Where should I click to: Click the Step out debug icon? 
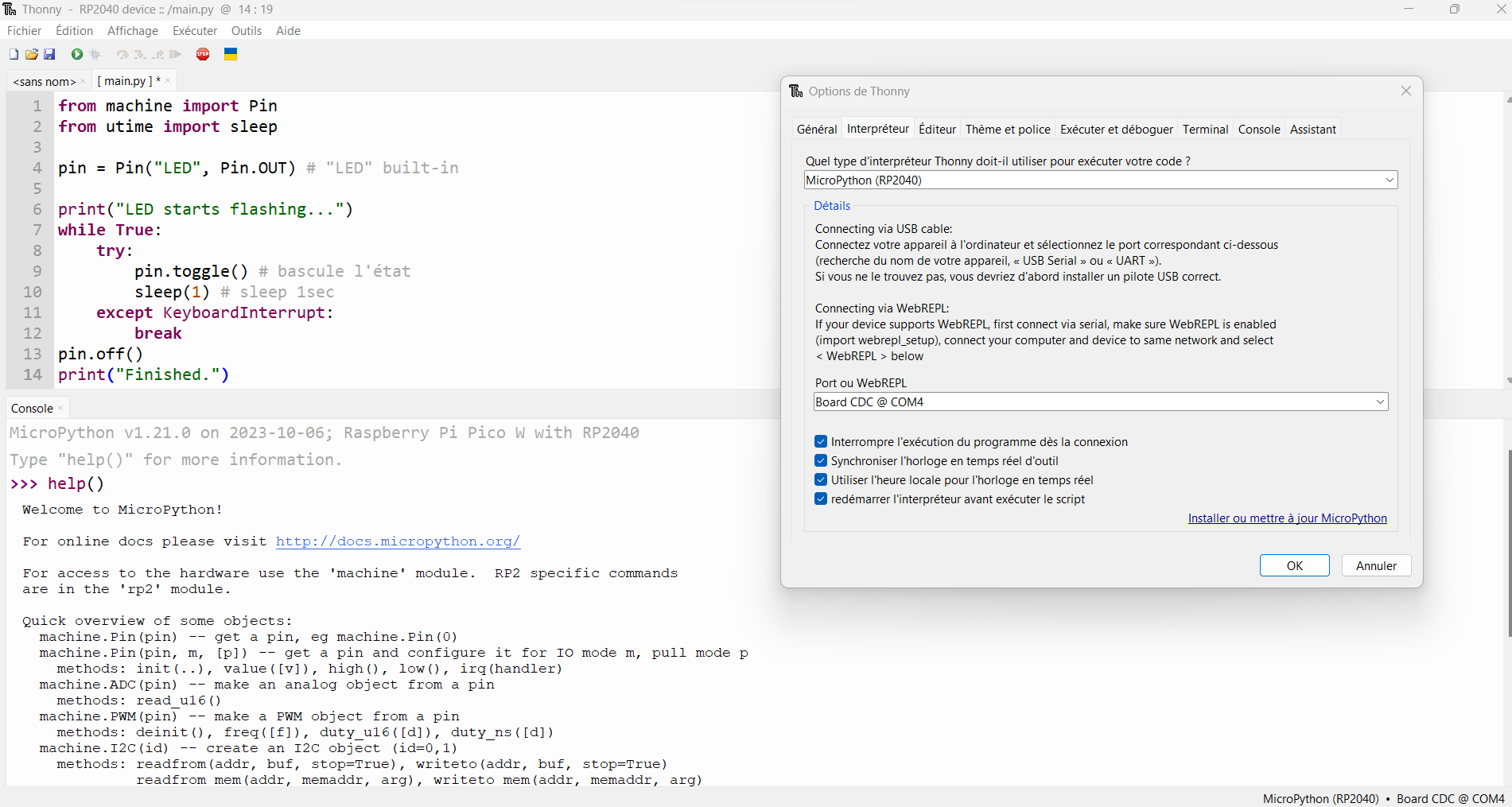point(158,54)
